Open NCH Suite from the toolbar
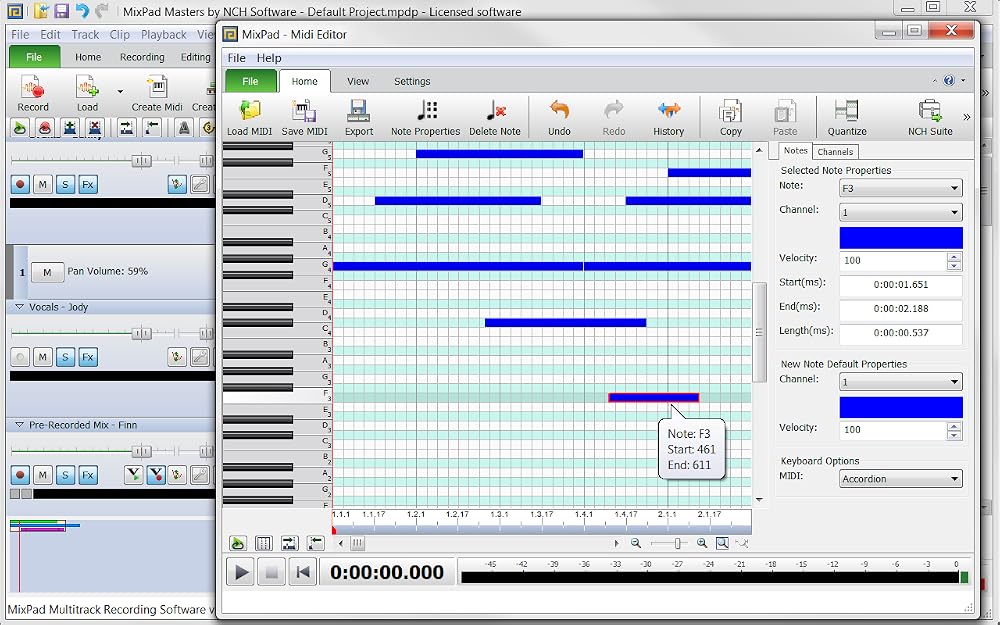The height and width of the screenshot is (625, 1000). point(930,118)
